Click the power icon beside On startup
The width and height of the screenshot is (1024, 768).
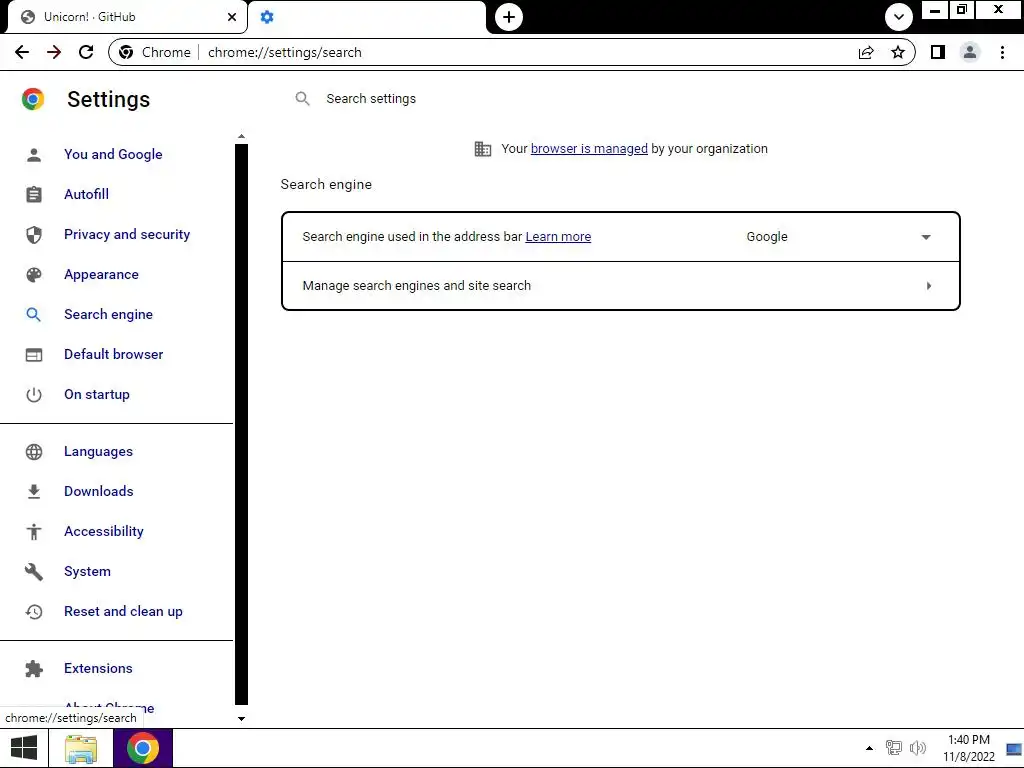tap(34, 394)
